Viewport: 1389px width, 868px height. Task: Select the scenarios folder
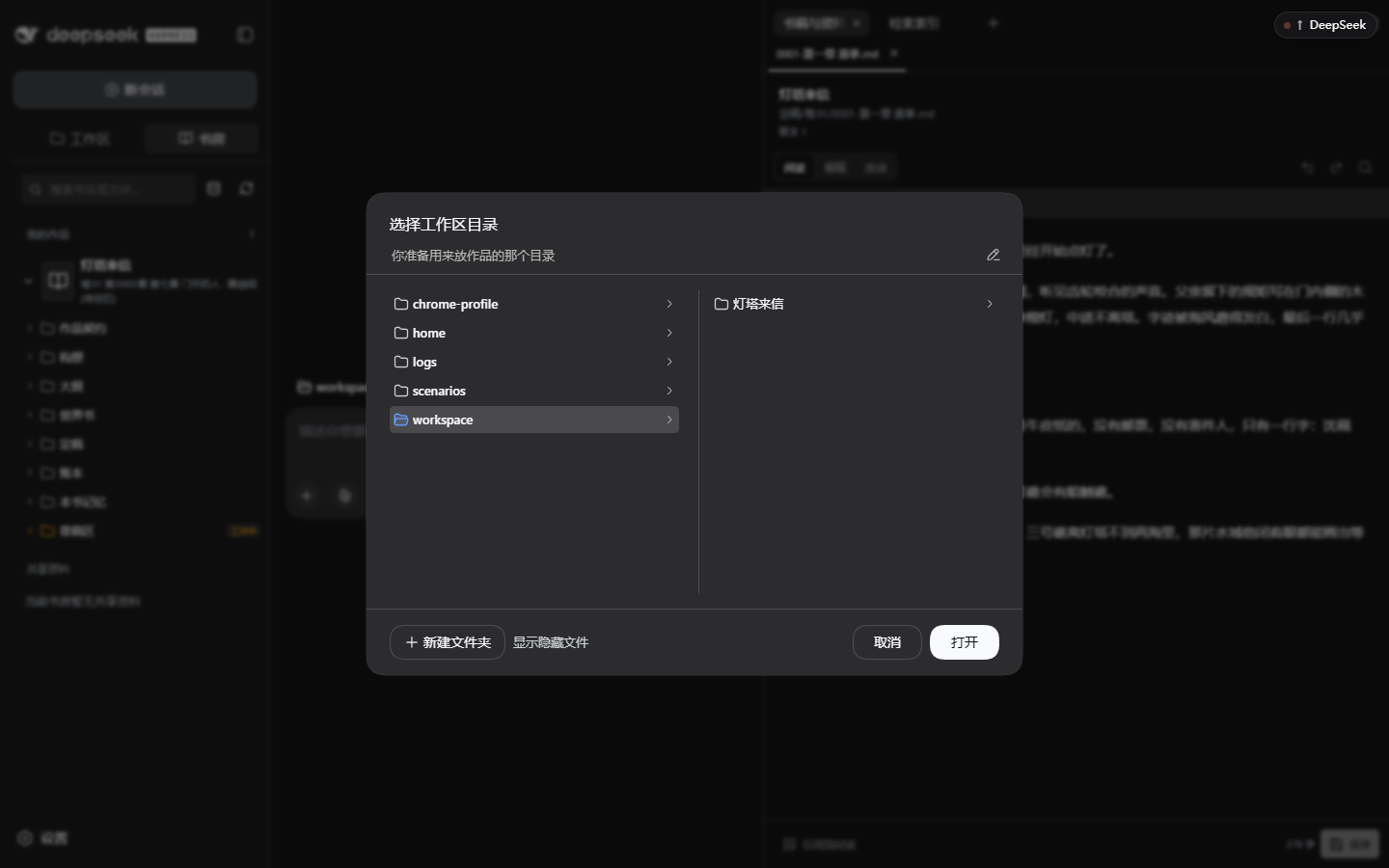534,391
